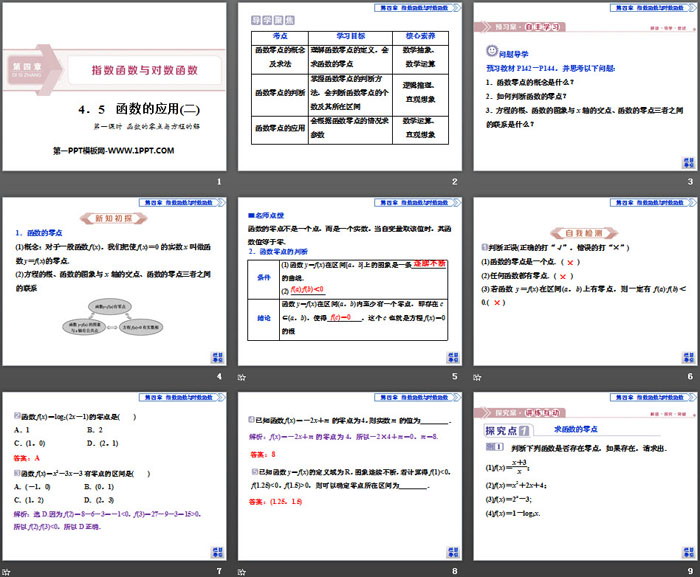Click the slide number 2 label

click(x=454, y=182)
